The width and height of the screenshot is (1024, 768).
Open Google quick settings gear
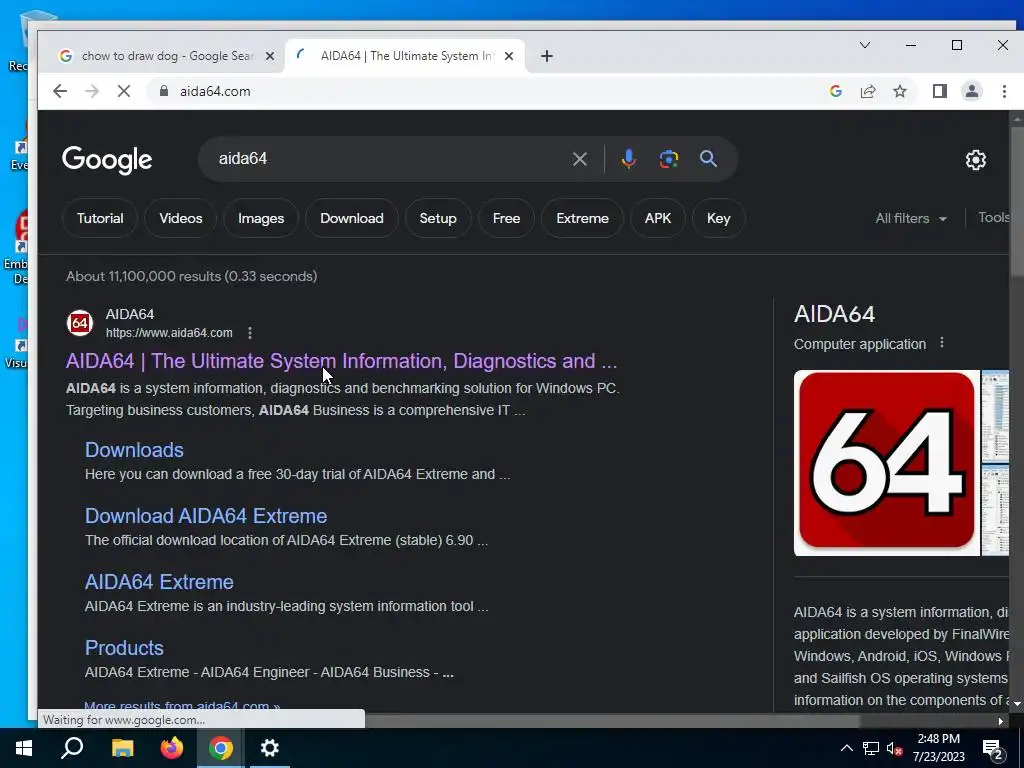[976, 160]
